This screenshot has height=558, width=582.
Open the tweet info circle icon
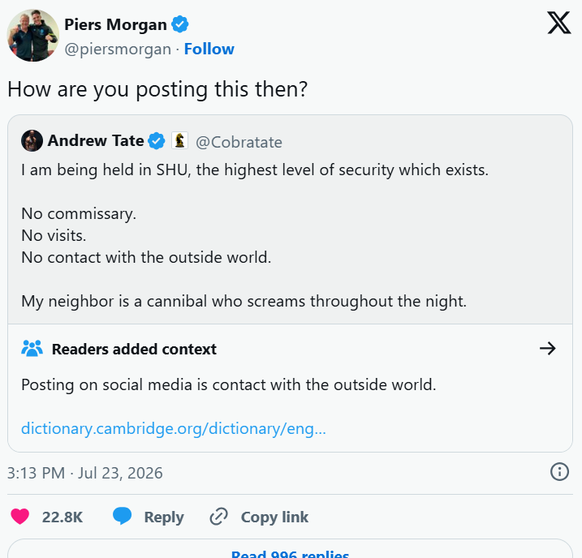pos(559,472)
